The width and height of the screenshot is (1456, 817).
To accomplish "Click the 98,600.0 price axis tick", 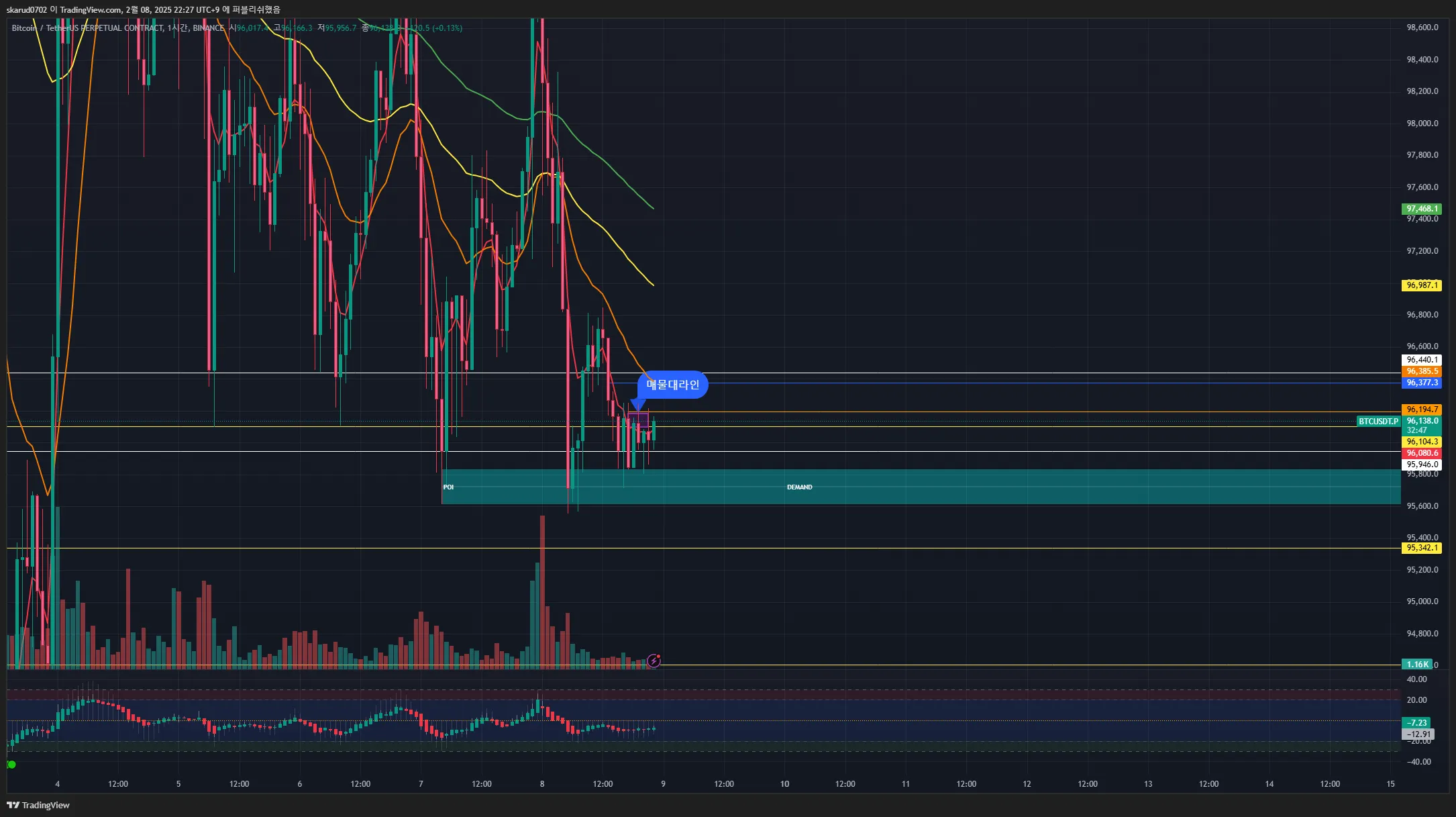I will click(x=1422, y=28).
